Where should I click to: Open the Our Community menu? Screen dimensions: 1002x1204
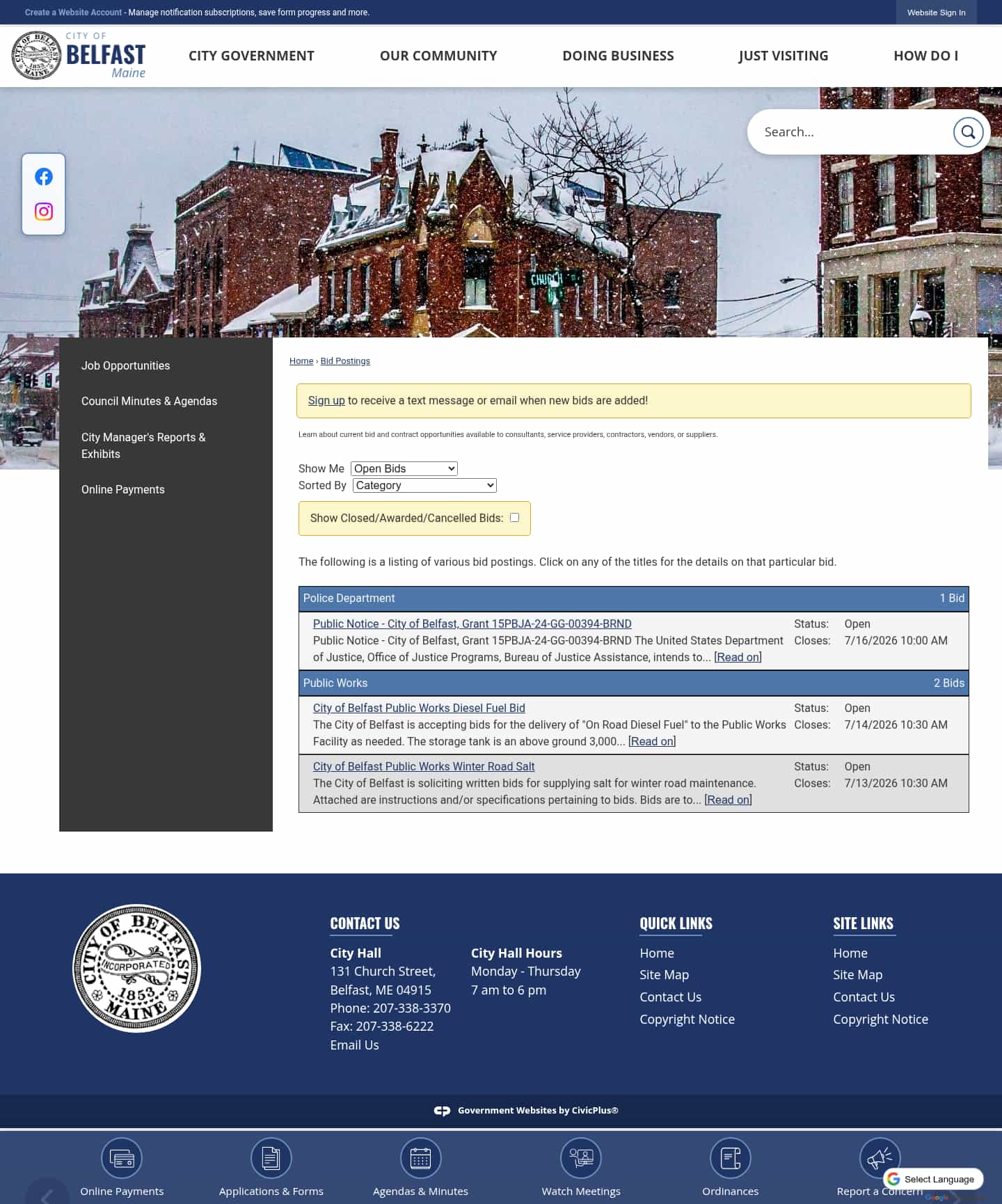438,56
